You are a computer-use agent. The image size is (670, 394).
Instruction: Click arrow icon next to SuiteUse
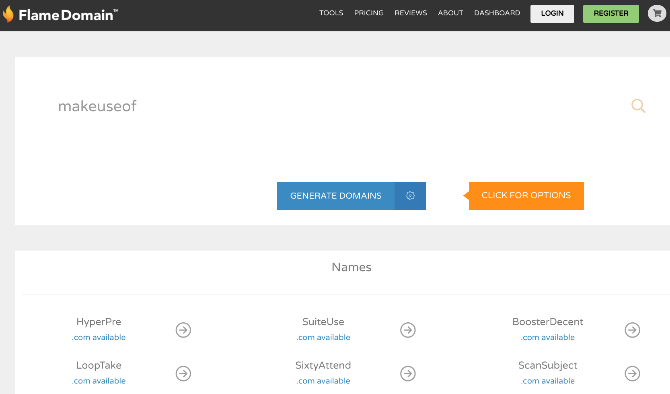tap(408, 330)
